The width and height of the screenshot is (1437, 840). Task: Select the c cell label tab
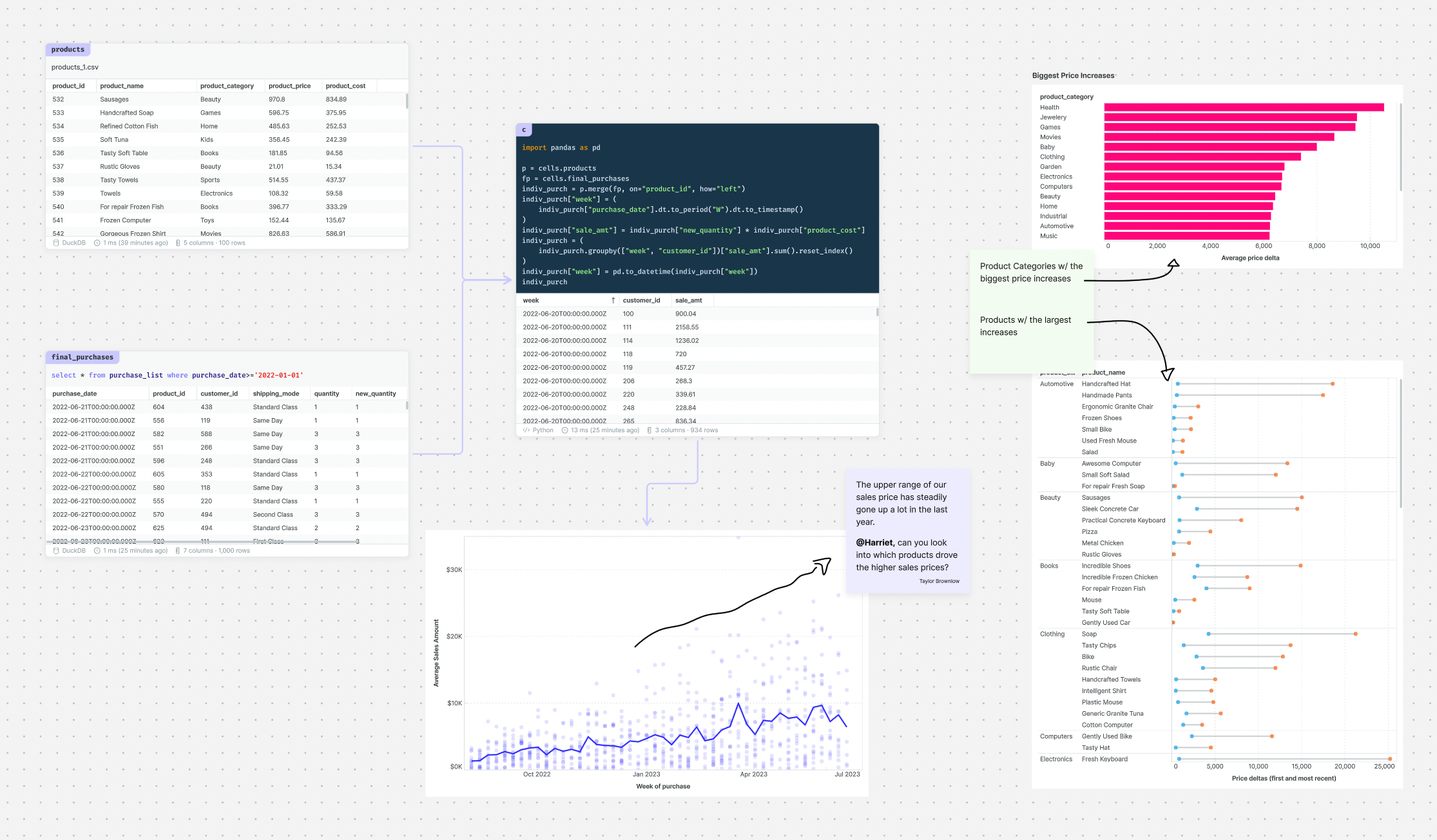pyautogui.click(x=524, y=129)
